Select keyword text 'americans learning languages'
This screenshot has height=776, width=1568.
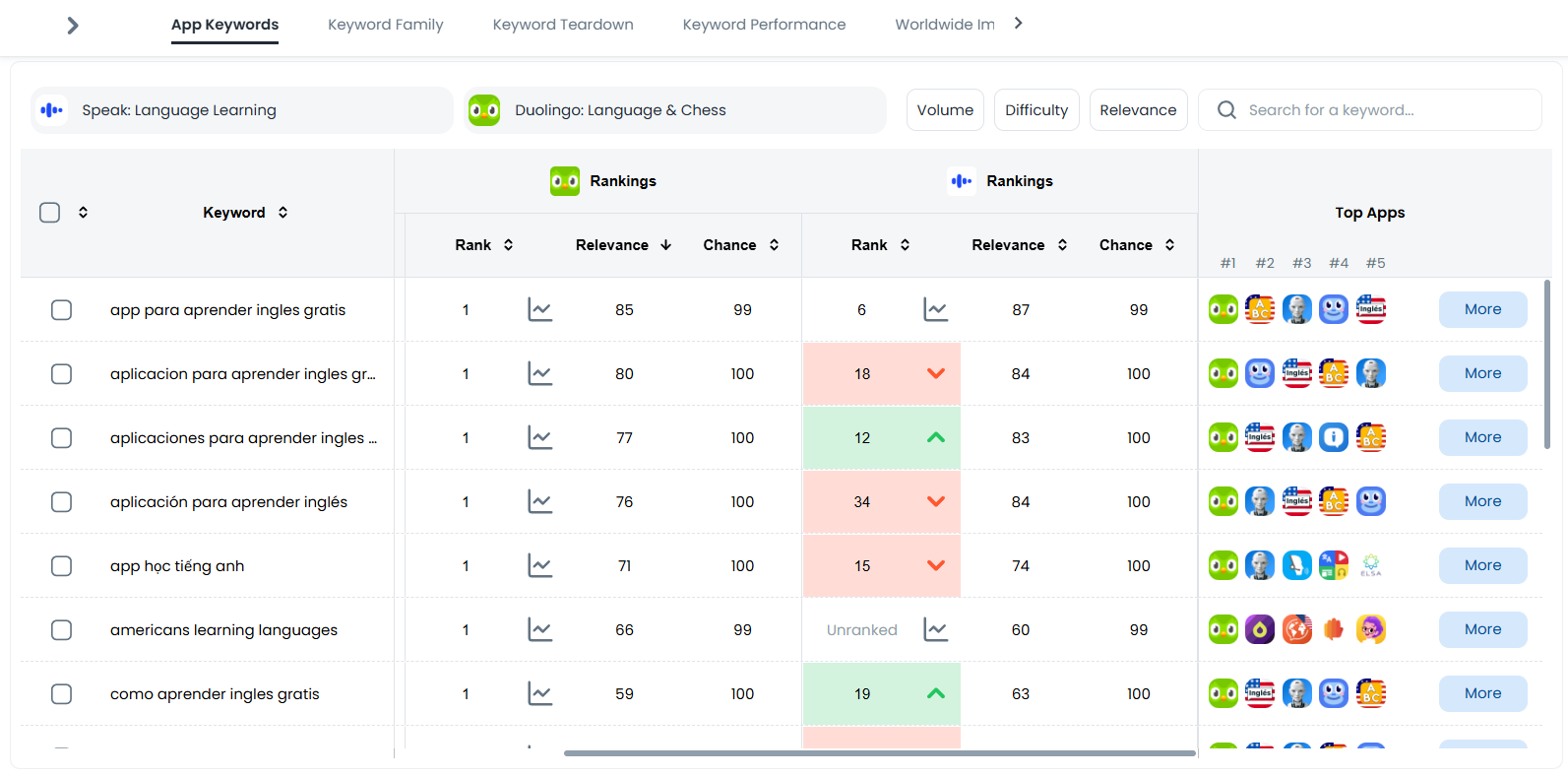[223, 630]
